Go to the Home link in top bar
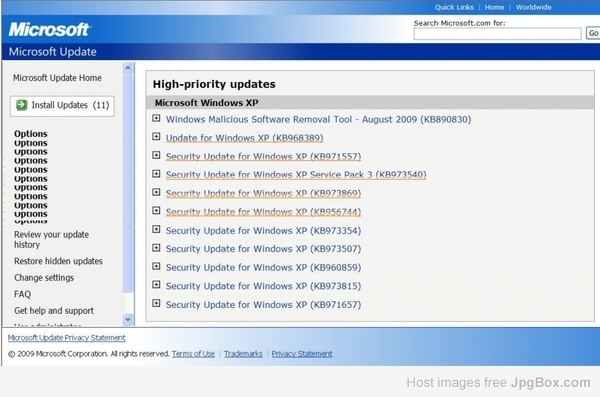The width and height of the screenshot is (600, 397). click(494, 7)
